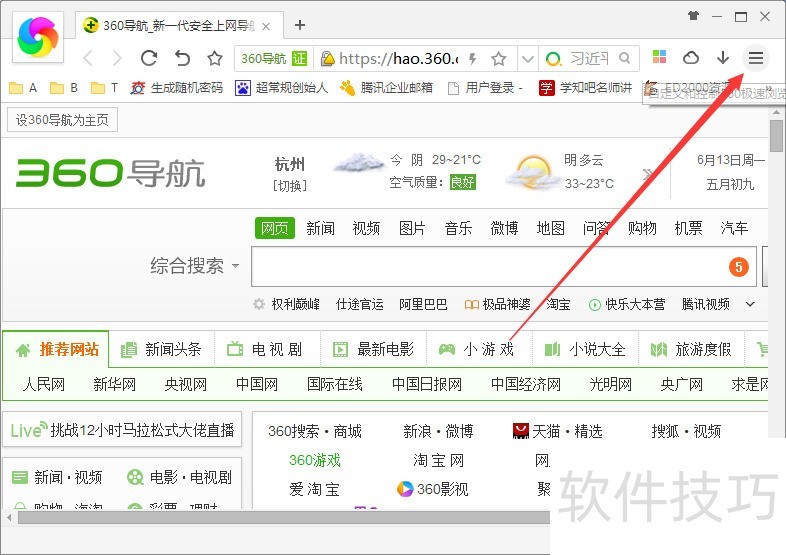Open the hamburger main menu
Image resolution: width=786 pixels, height=555 pixels.
tap(756, 58)
